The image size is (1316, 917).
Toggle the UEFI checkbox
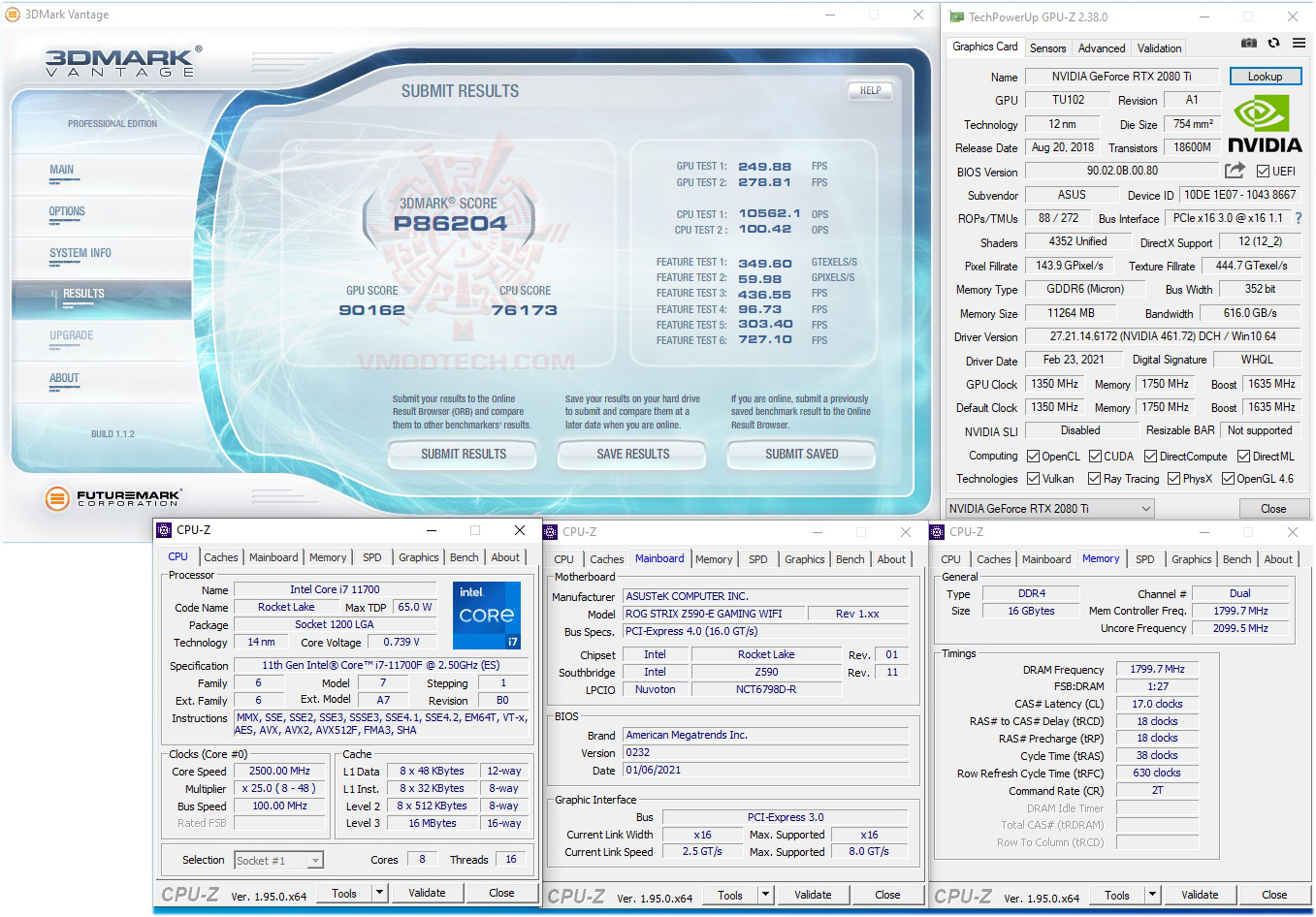tap(1263, 172)
